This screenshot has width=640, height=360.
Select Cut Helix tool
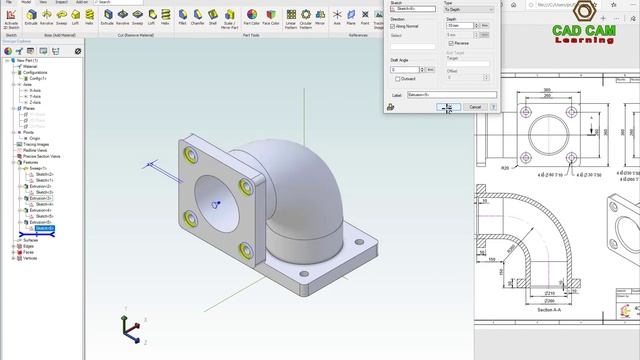[165, 18]
